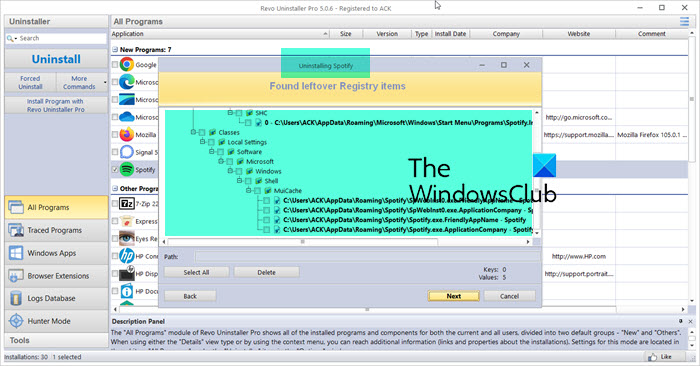The width and height of the screenshot is (700, 366).
Task: Check the SpWebInst0.exe.ApplicationCompany value checkbox
Action: point(267,210)
